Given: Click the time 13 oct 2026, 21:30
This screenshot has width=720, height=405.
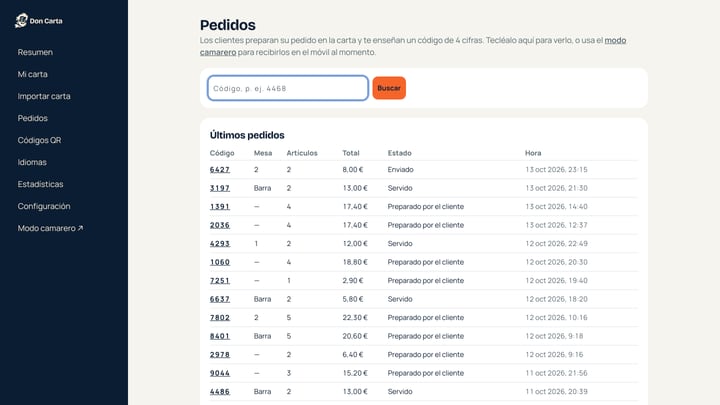Looking at the screenshot, I should pyautogui.click(x=556, y=188).
